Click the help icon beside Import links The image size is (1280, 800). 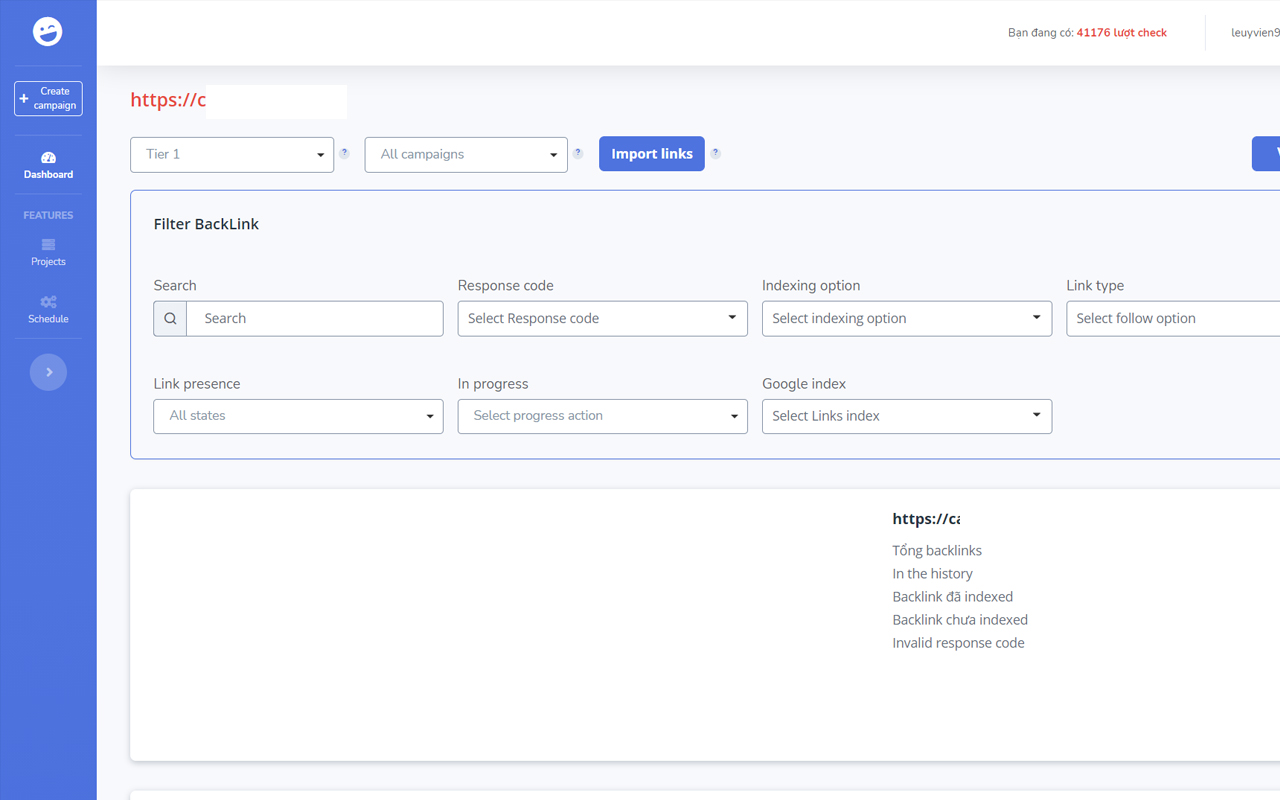pyautogui.click(x=715, y=153)
